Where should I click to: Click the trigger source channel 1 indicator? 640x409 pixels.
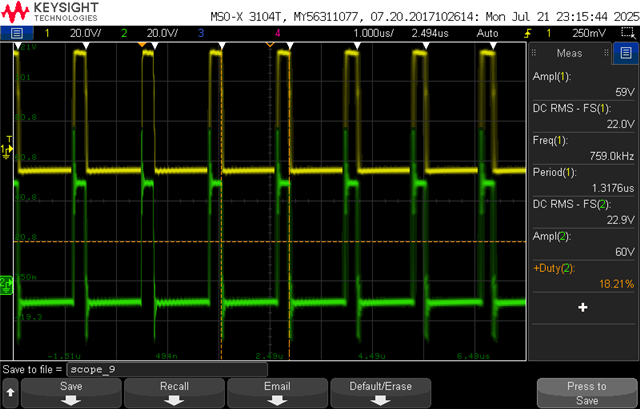(x=549, y=33)
